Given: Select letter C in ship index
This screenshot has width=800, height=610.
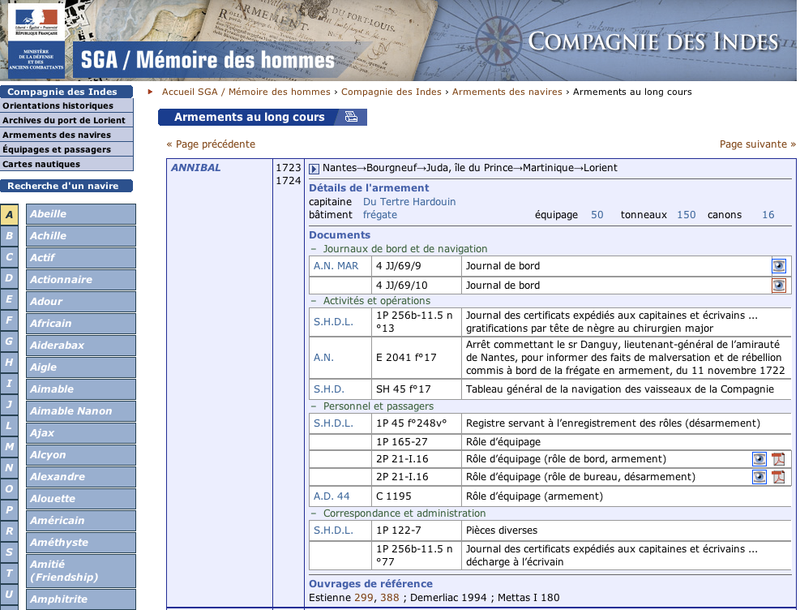Looking at the screenshot, I should click(x=9, y=257).
